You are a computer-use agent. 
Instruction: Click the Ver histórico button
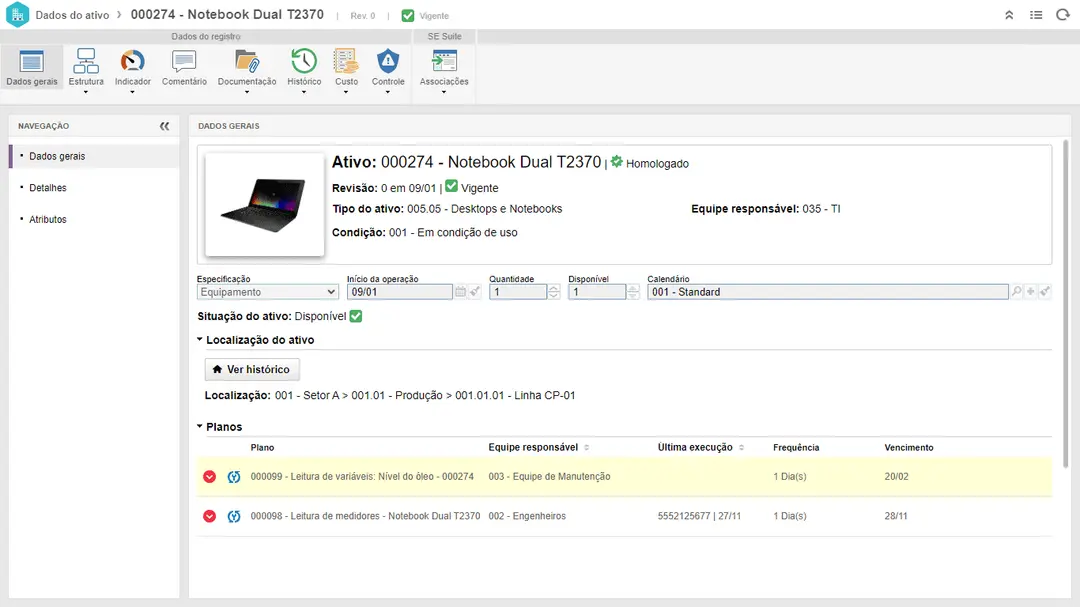pyautogui.click(x=252, y=369)
